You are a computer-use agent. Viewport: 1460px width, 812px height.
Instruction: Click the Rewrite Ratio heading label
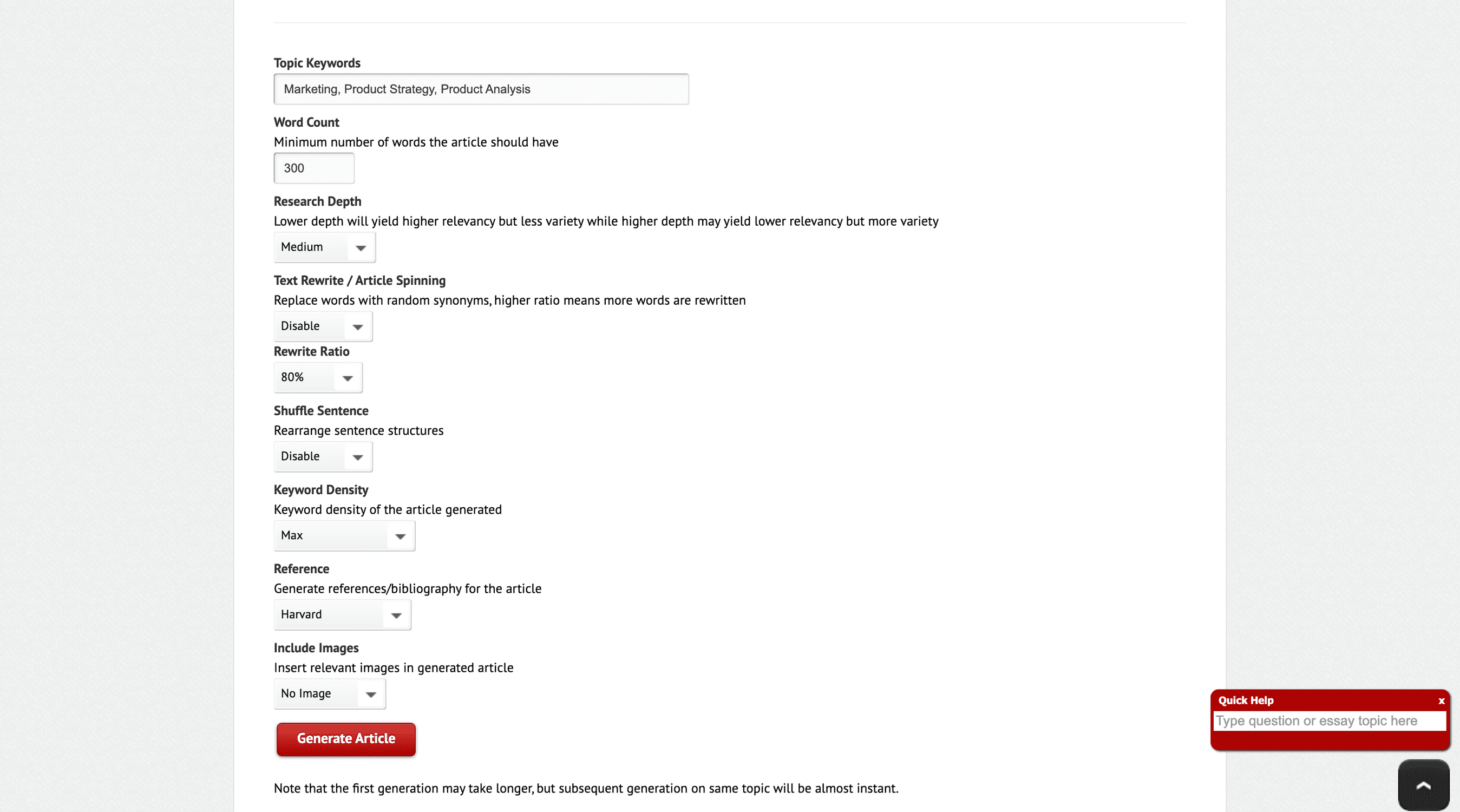pyautogui.click(x=311, y=351)
